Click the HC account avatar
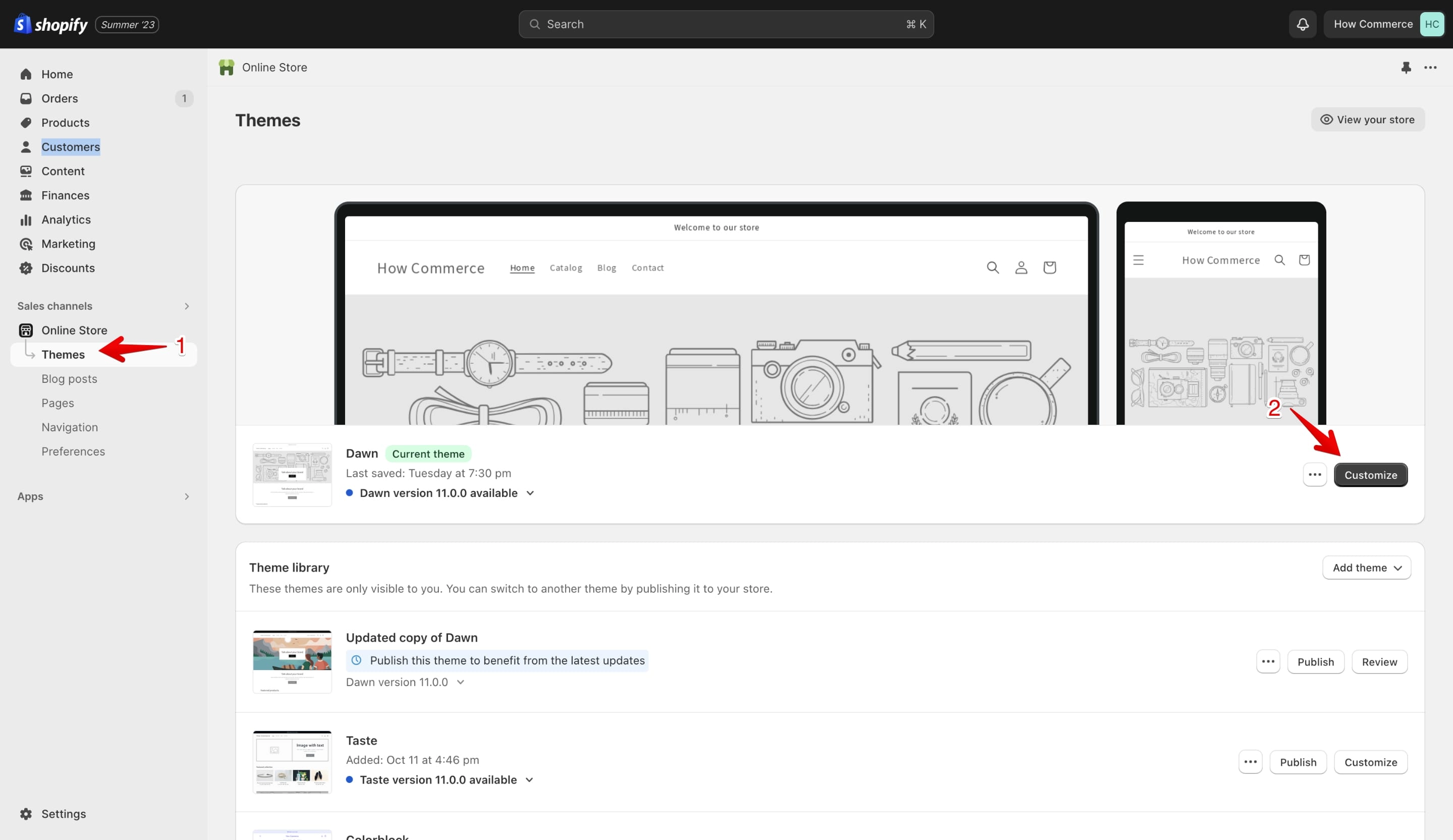This screenshot has width=1453, height=840. point(1432,24)
